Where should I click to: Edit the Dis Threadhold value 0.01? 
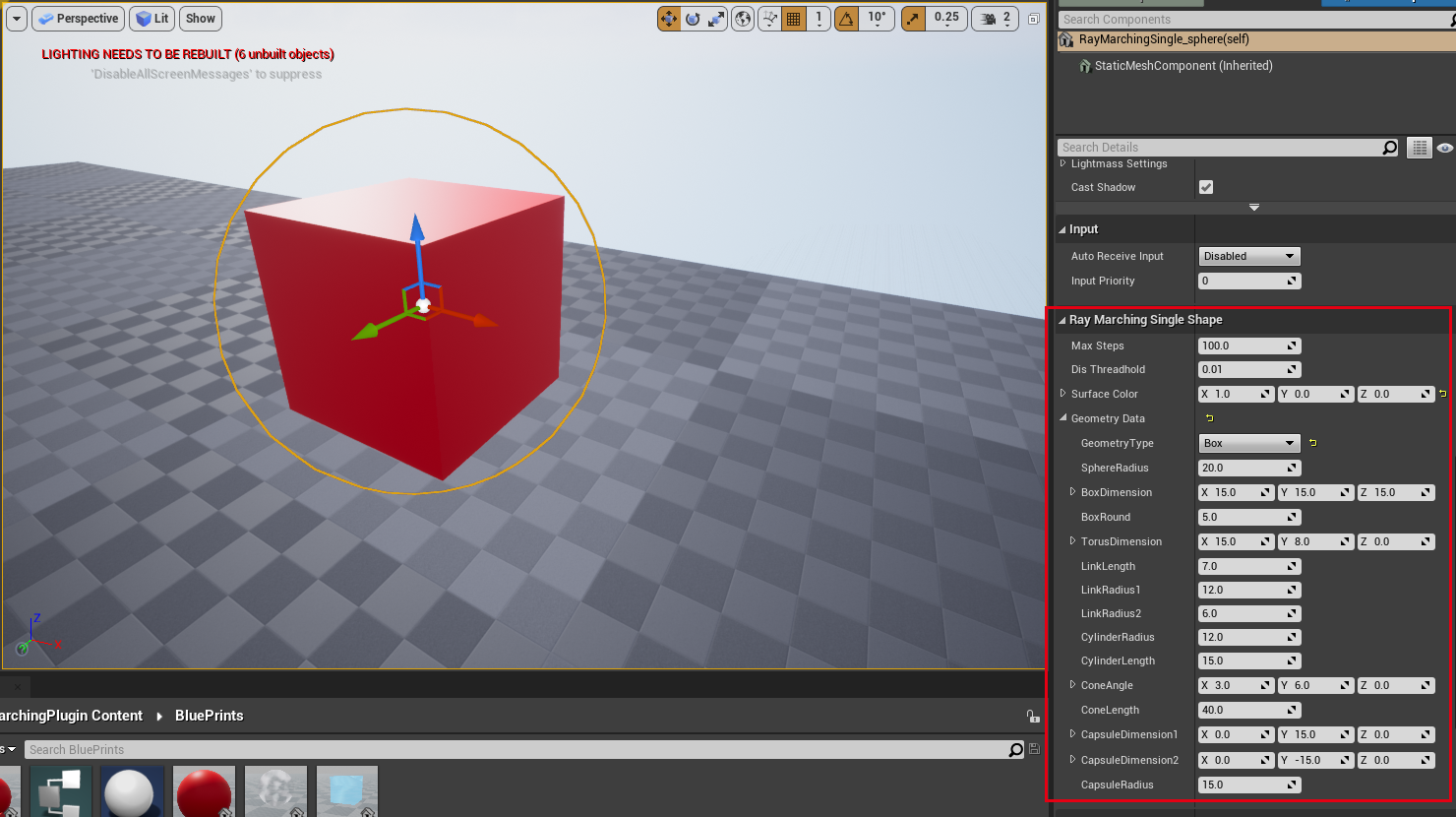[x=1249, y=369]
